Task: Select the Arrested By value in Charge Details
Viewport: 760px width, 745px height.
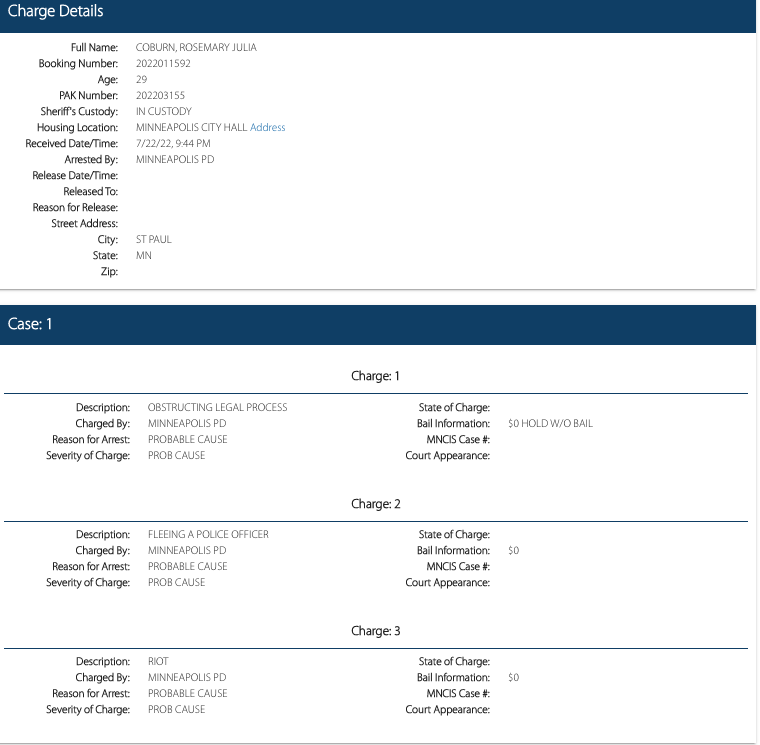Action: [175, 159]
